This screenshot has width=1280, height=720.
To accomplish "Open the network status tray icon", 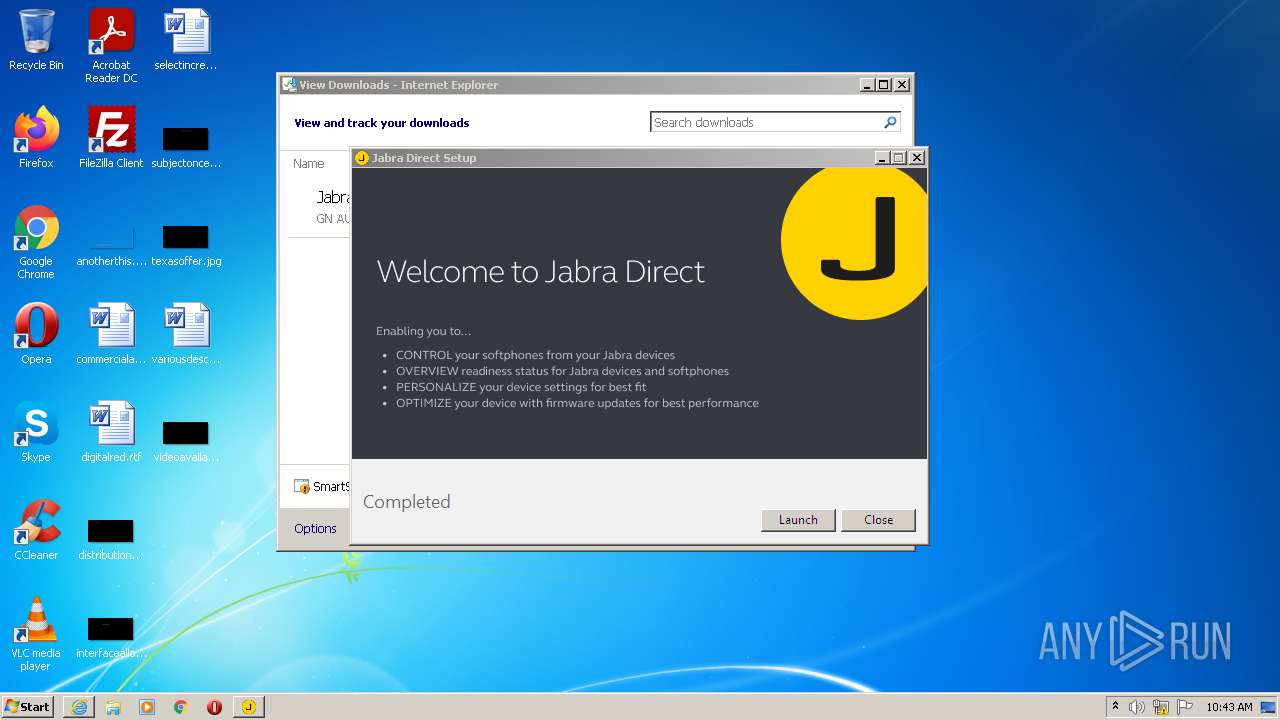I will (1161, 707).
